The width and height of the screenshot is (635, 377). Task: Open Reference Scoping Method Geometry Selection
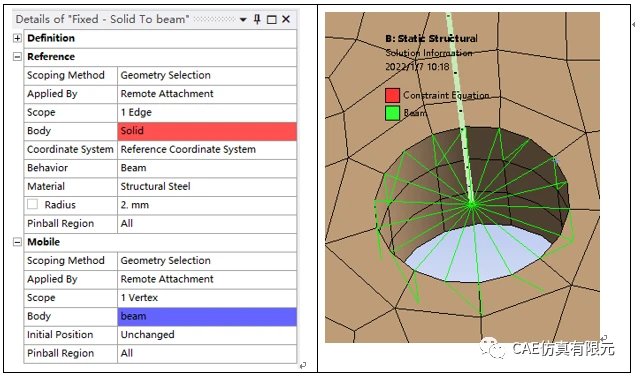click(207, 75)
